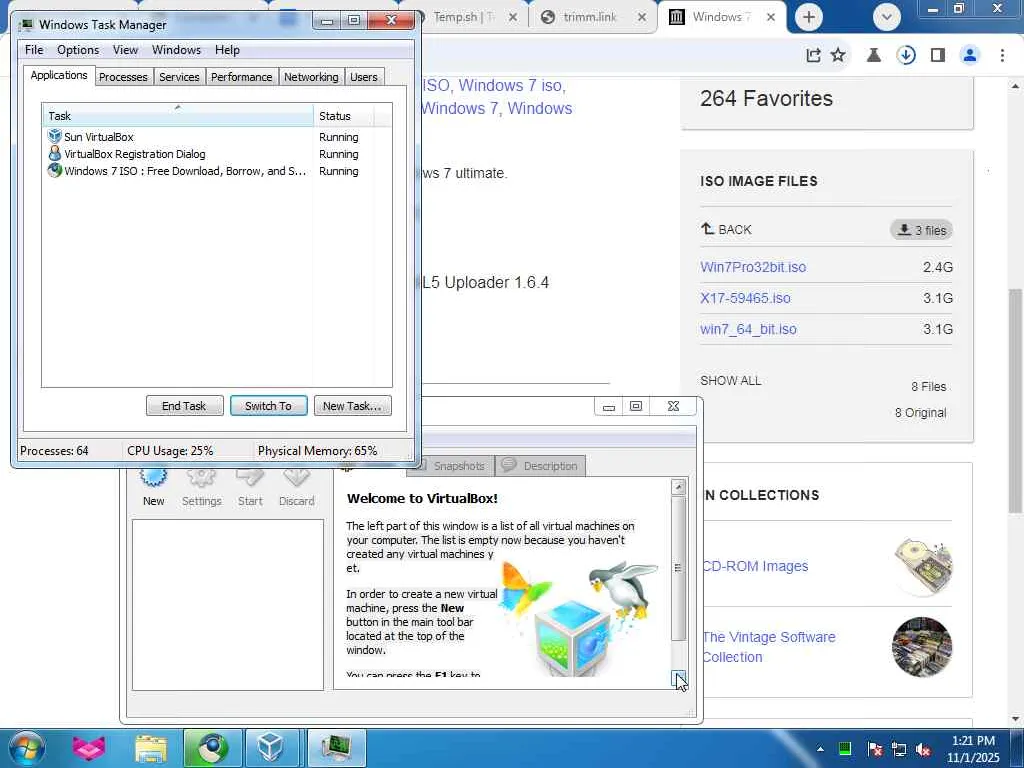Open a new browser tab with plus
Screen dimensions: 1024x768
click(808, 17)
